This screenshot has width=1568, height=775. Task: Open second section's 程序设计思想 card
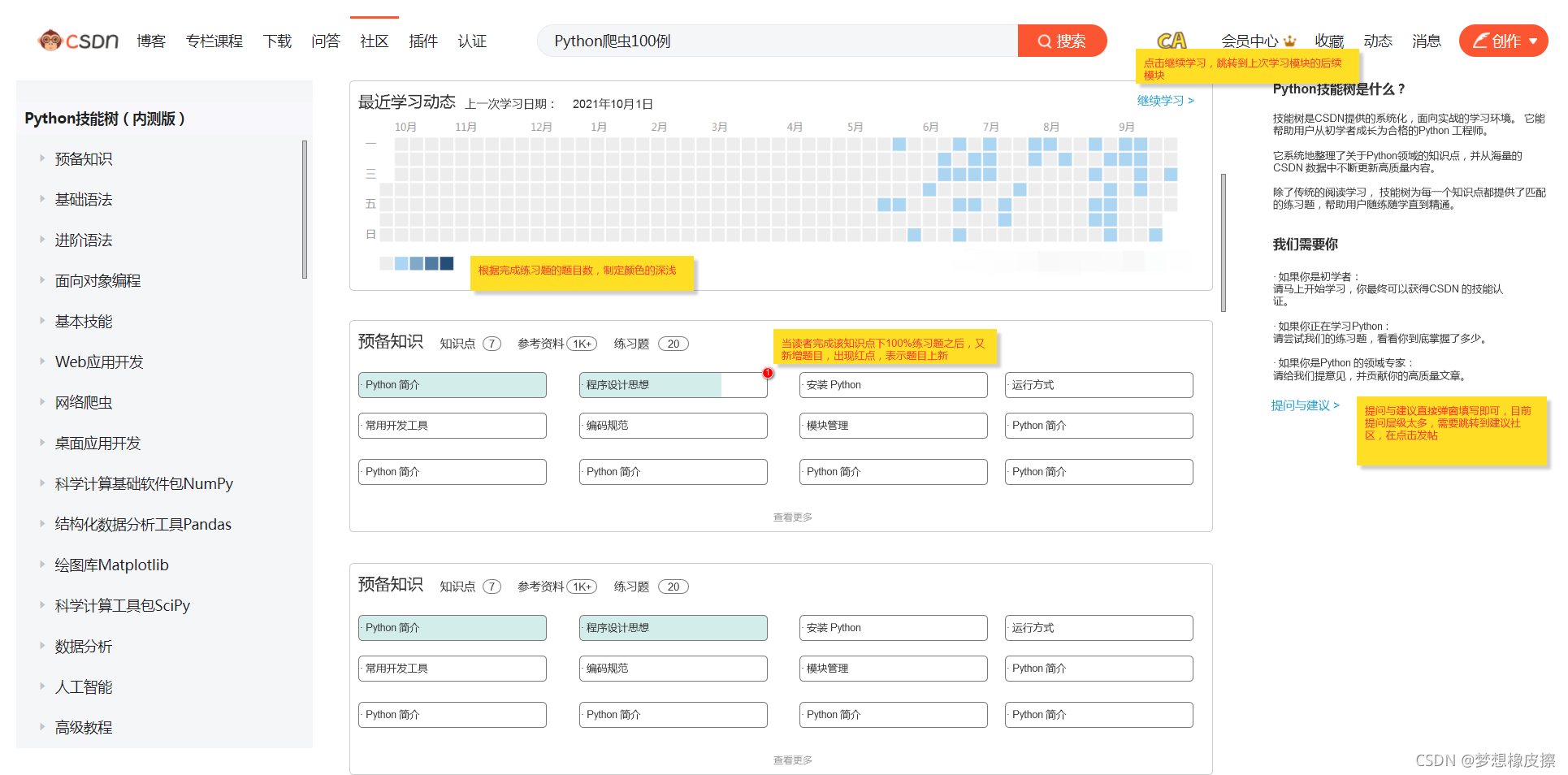tap(674, 628)
